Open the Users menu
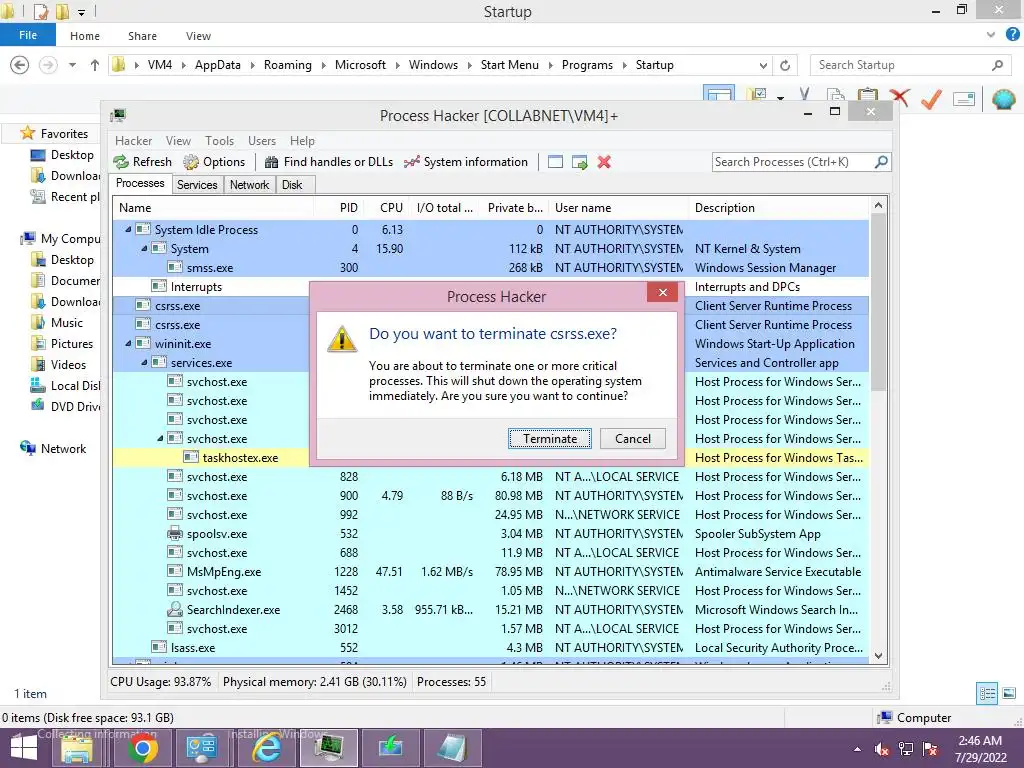This screenshot has height=768, width=1024. pos(261,140)
